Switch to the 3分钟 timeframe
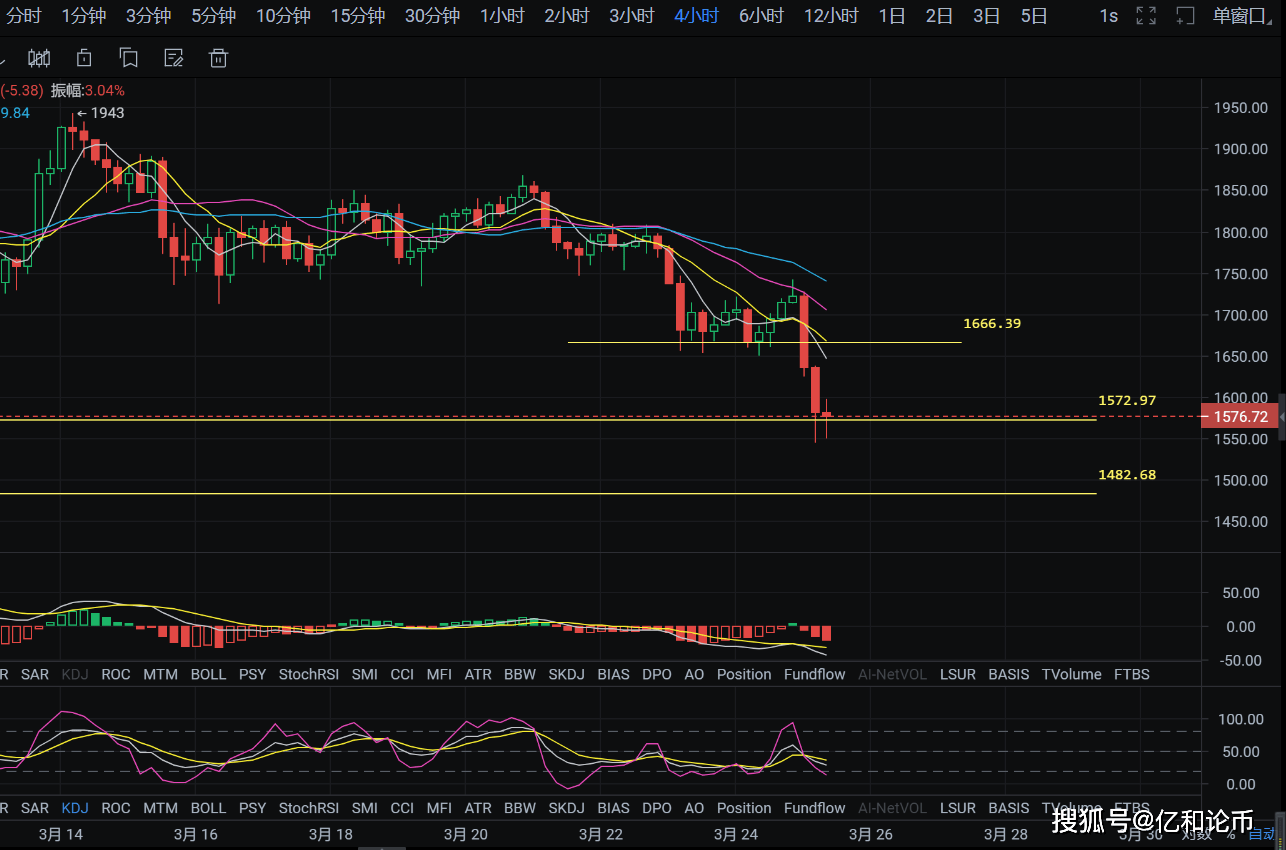The height and width of the screenshot is (850, 1286). click(148, 16)
